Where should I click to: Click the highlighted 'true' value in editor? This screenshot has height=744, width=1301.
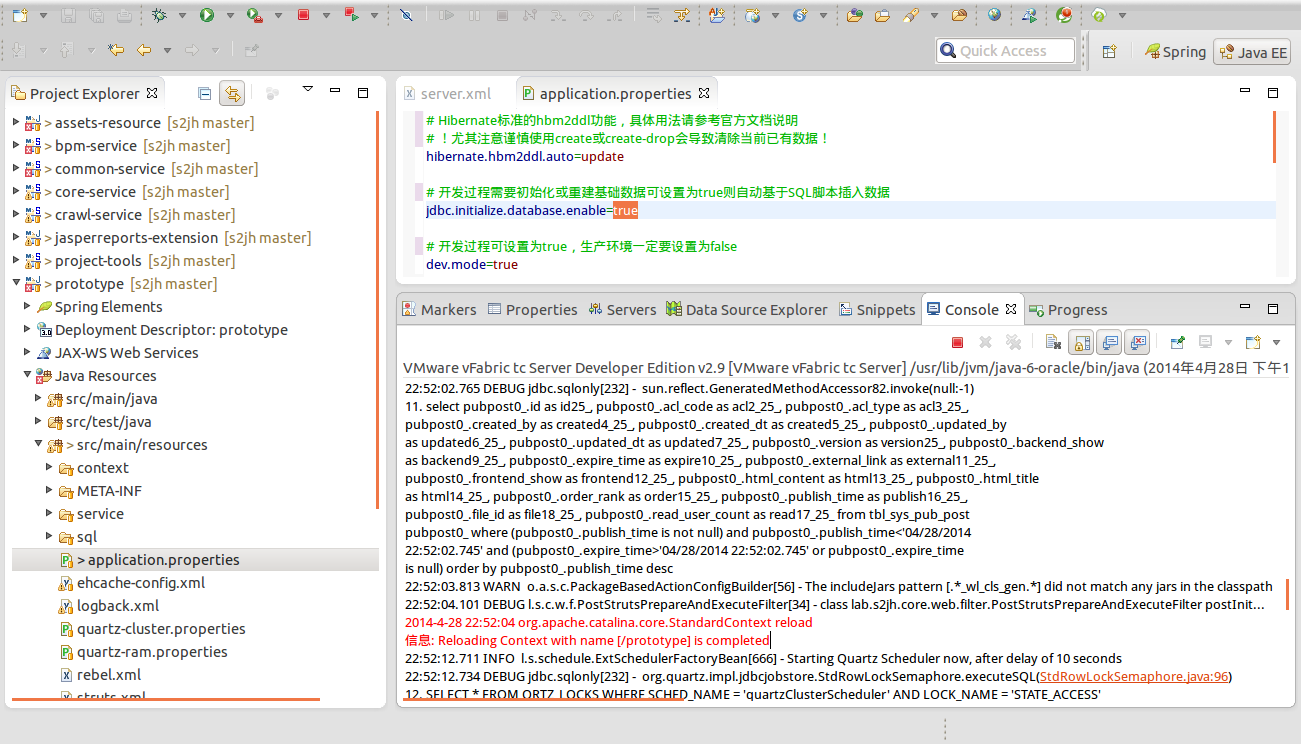pyautogui.click(x=625, y=210)
